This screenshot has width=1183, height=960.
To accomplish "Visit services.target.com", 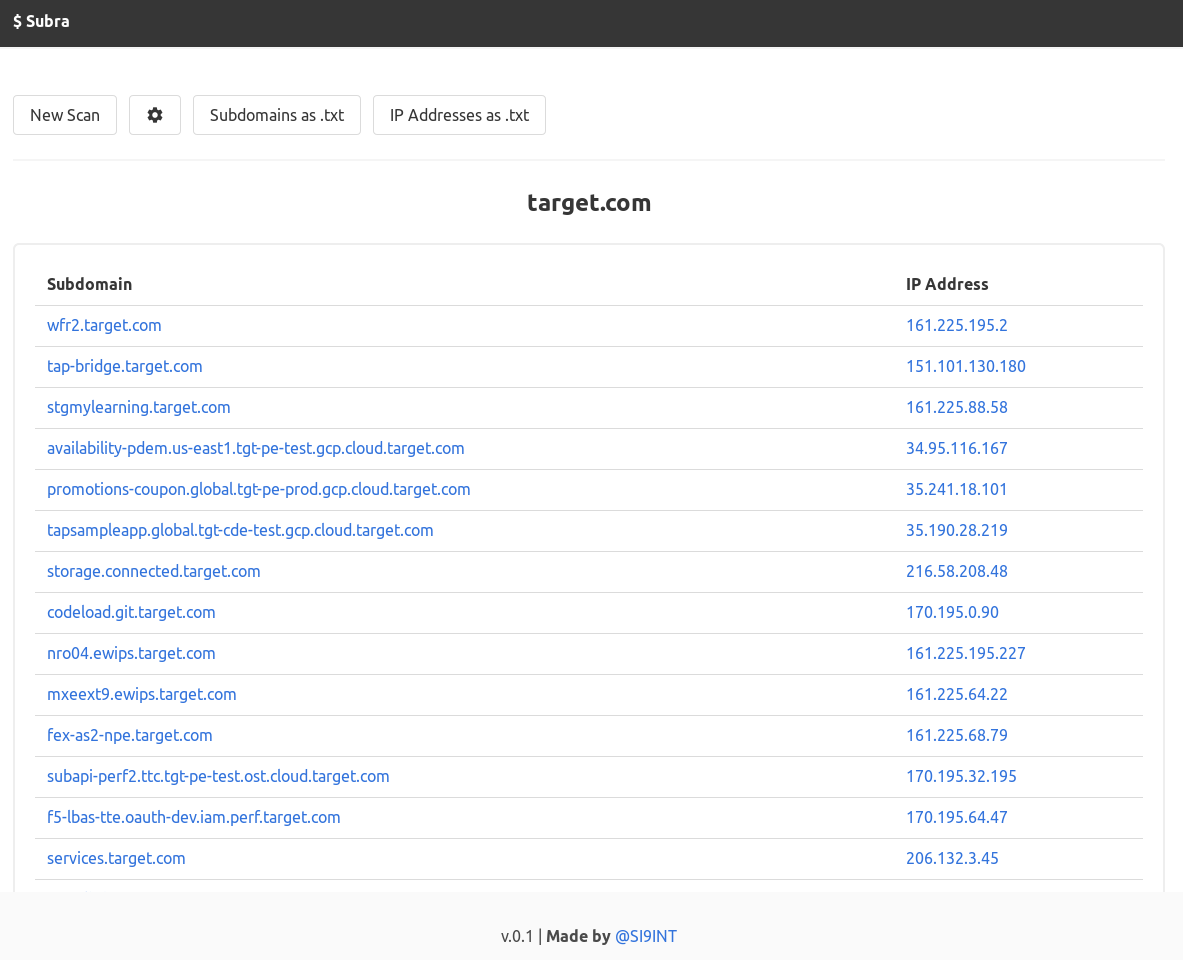I will pos(116,858).
